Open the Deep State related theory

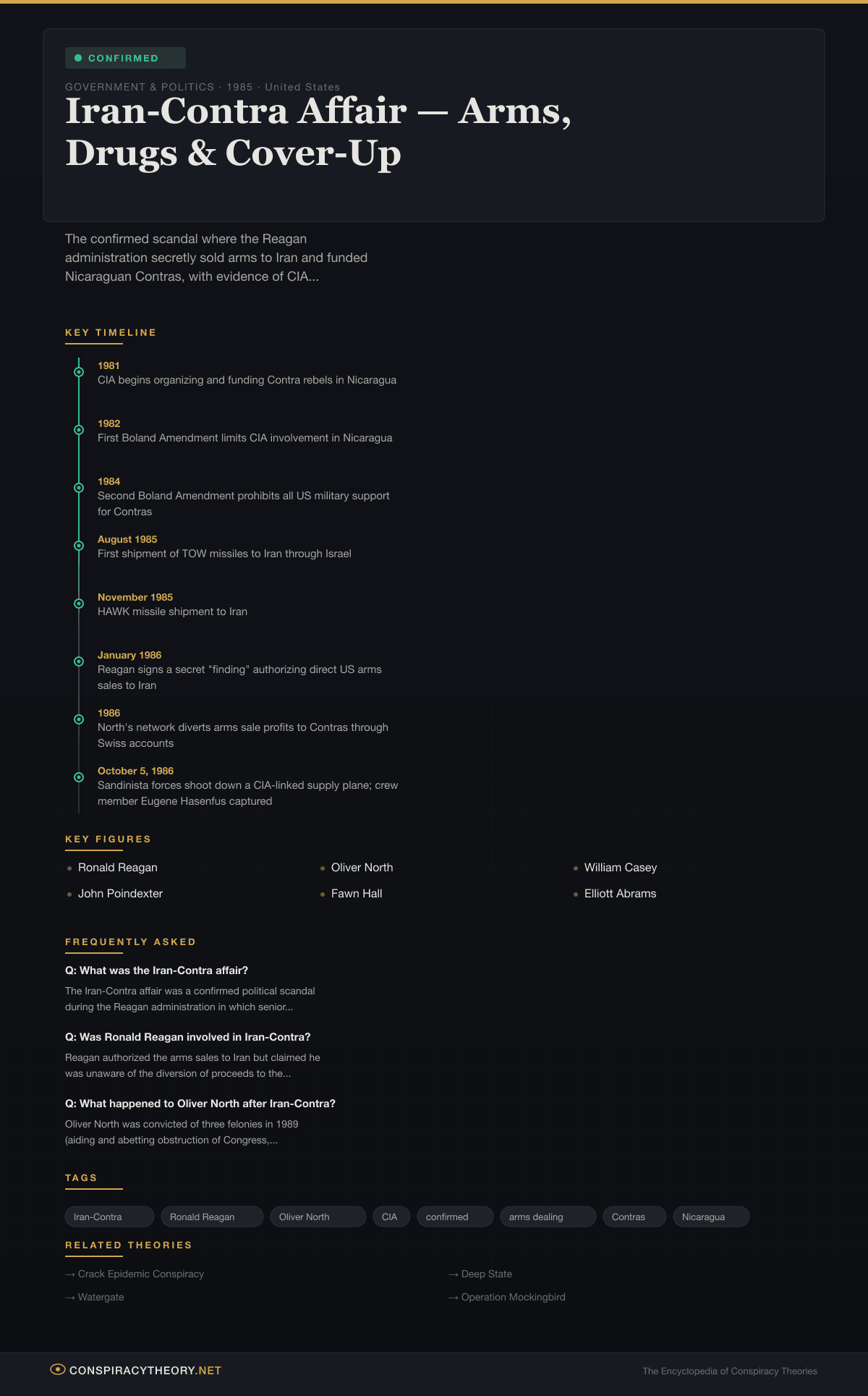[486, 1274]
